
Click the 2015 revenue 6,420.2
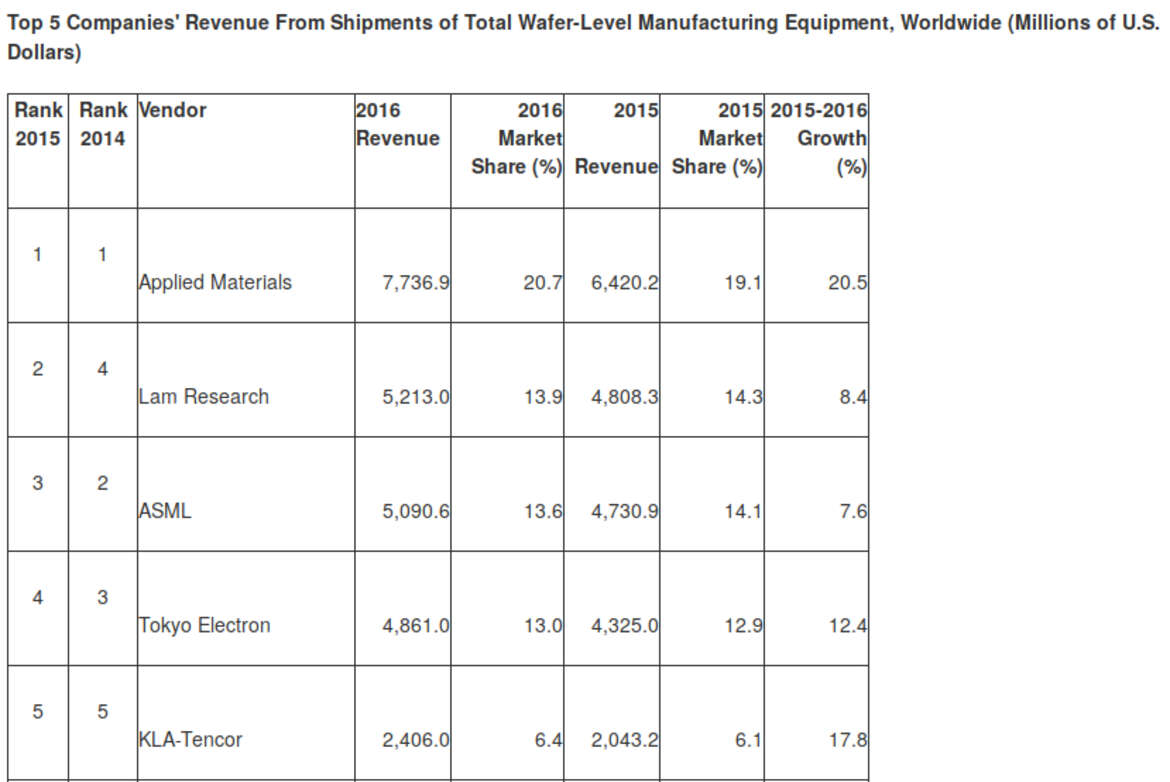pyautogui.click(x=625, y=283)
